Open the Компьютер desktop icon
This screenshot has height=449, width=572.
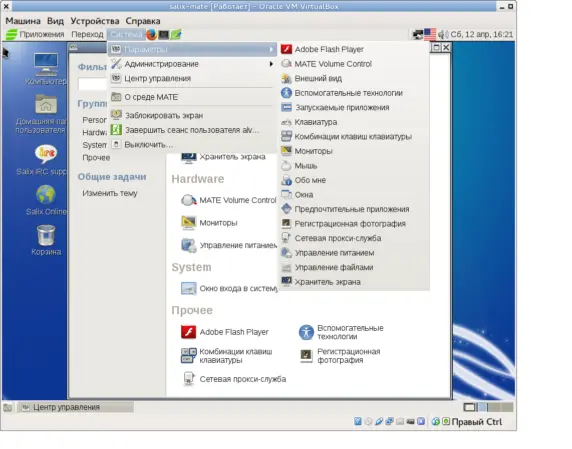point(46,69)
